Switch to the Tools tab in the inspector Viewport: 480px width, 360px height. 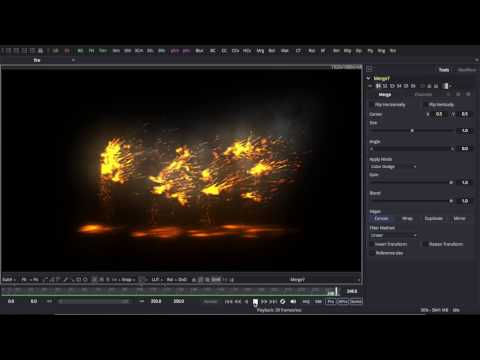[x=444, y=70]
